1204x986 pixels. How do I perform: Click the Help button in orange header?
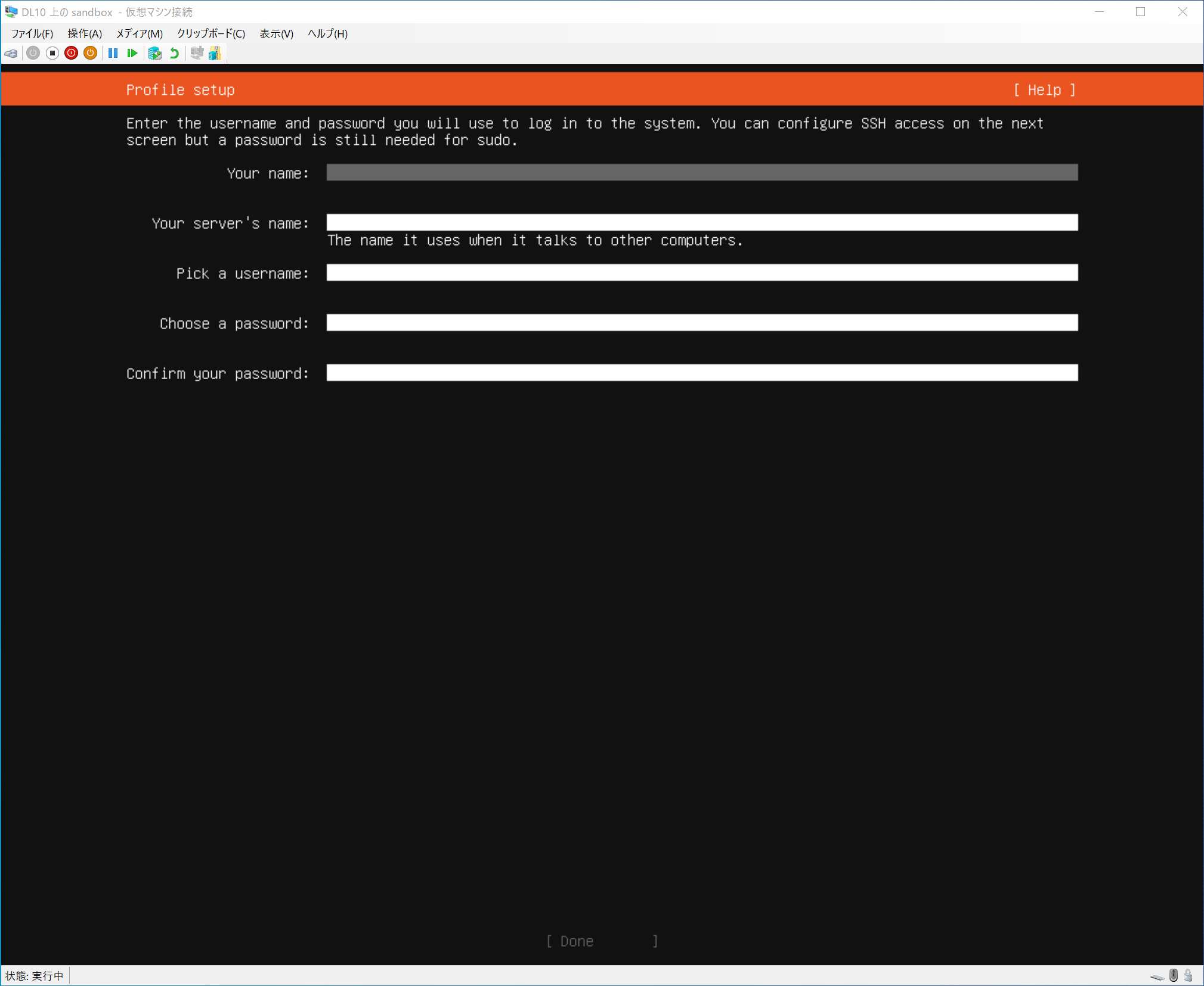(1044, 90)
